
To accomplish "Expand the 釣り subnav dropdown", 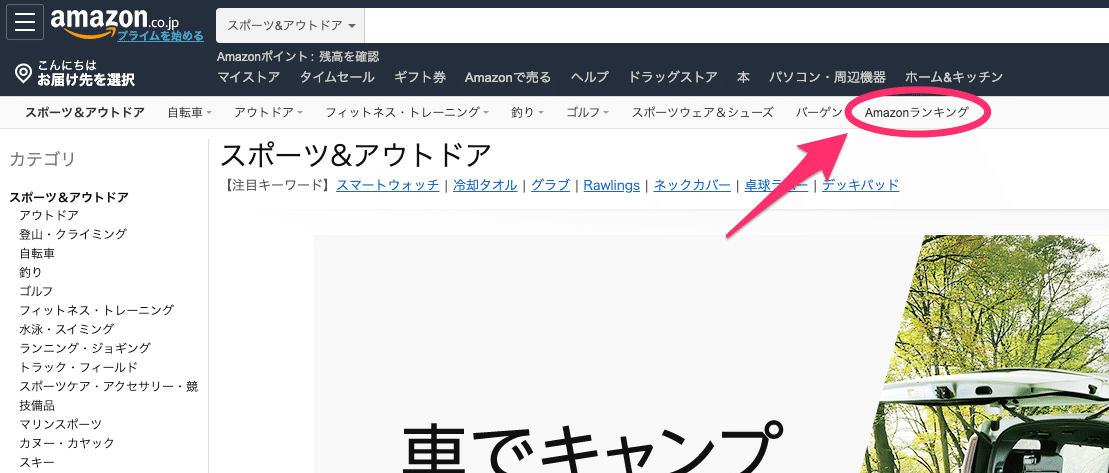I will click(528, 112).
